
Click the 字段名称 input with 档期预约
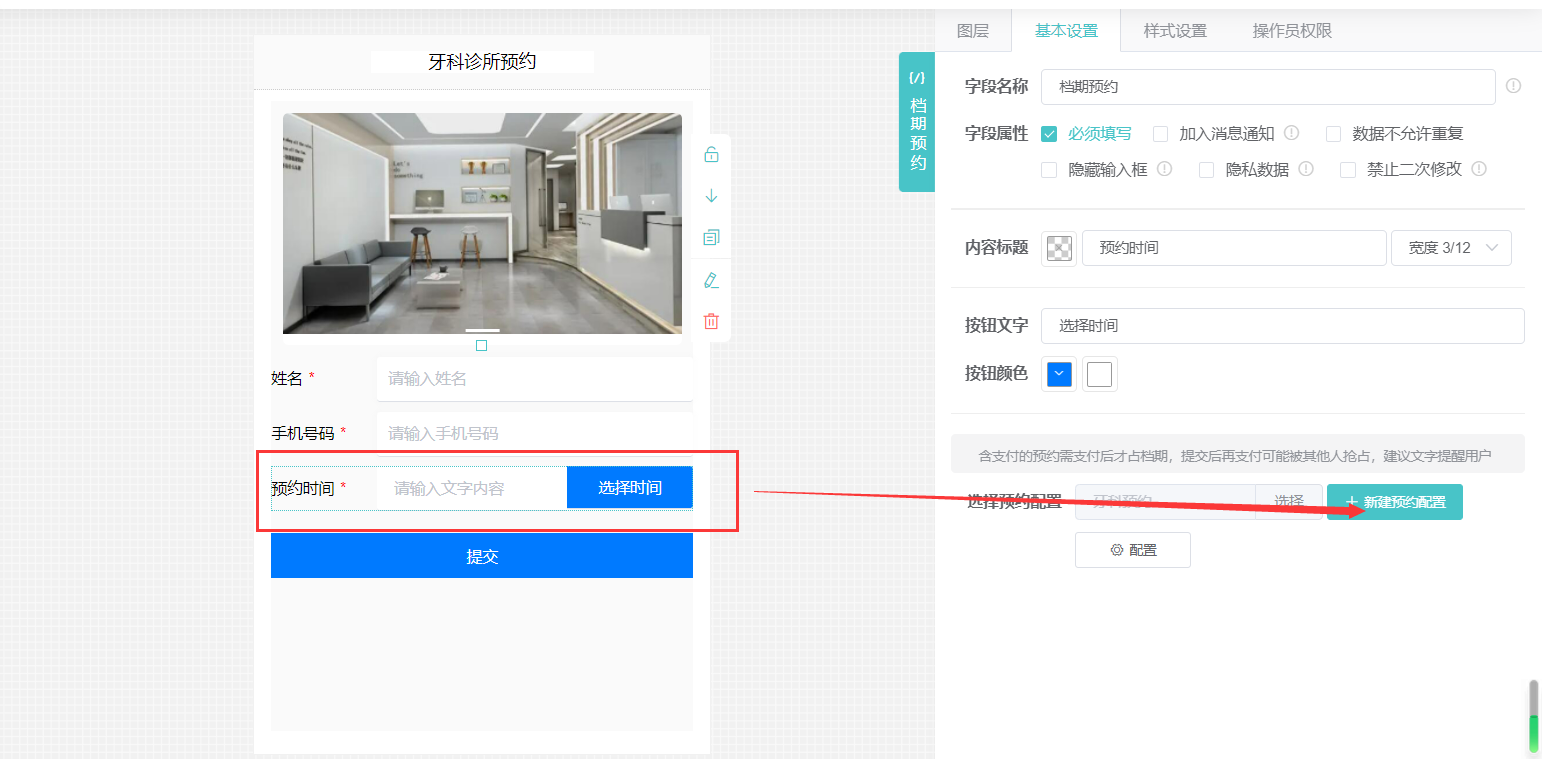pos(1268,87)
